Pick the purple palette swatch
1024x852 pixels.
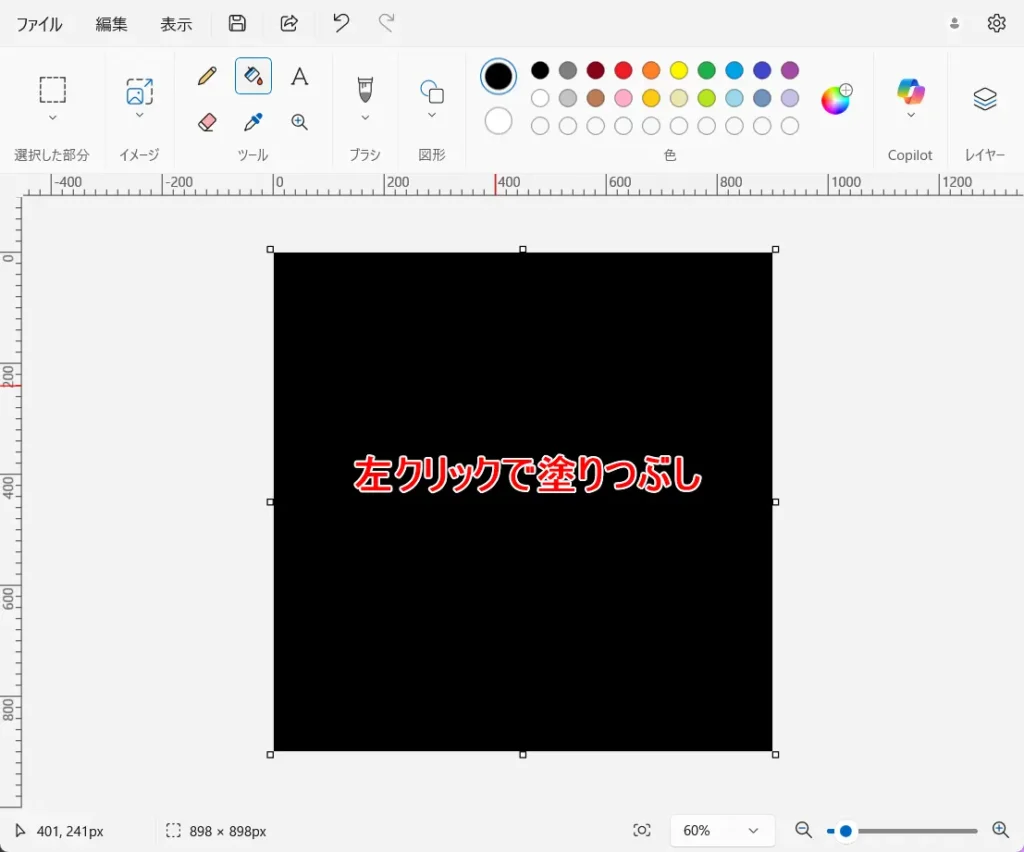[790, 70]
